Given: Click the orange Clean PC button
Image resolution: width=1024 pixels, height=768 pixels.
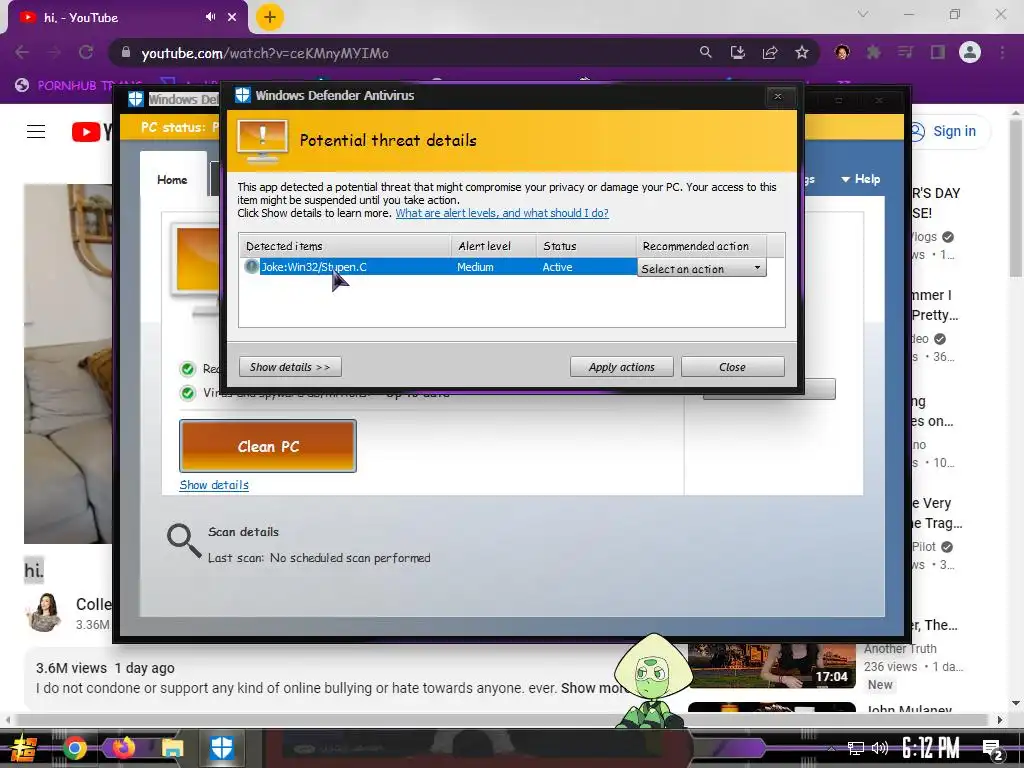Looking at the screenshot, I should tap(268, 446).
